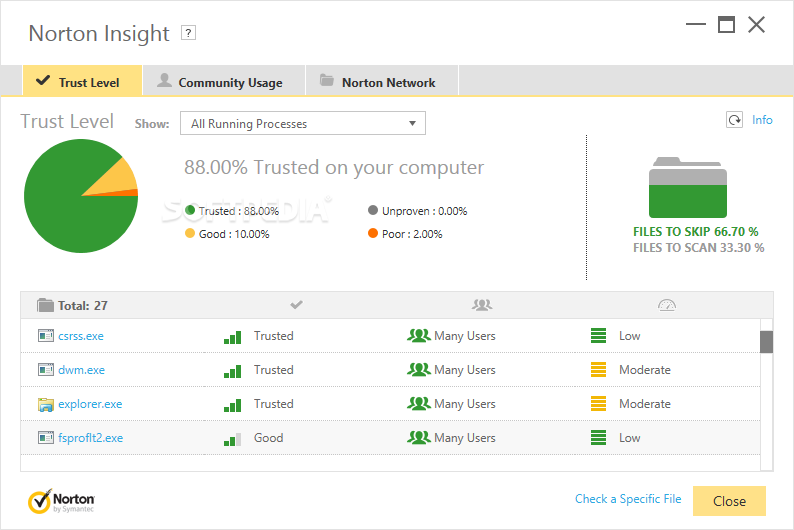Click the trust level pie chart
Screen dimensions: 794x530
pyautogui.click(x=81, y=196)
